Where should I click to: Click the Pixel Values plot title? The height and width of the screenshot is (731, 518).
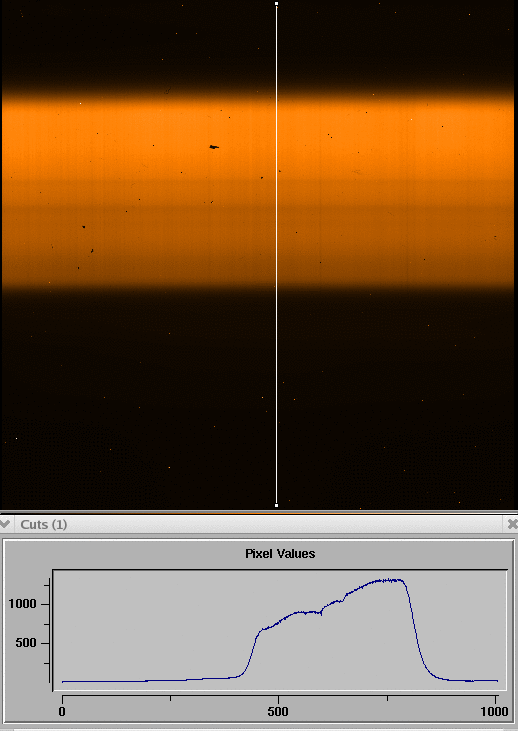(x=280, y=554)
